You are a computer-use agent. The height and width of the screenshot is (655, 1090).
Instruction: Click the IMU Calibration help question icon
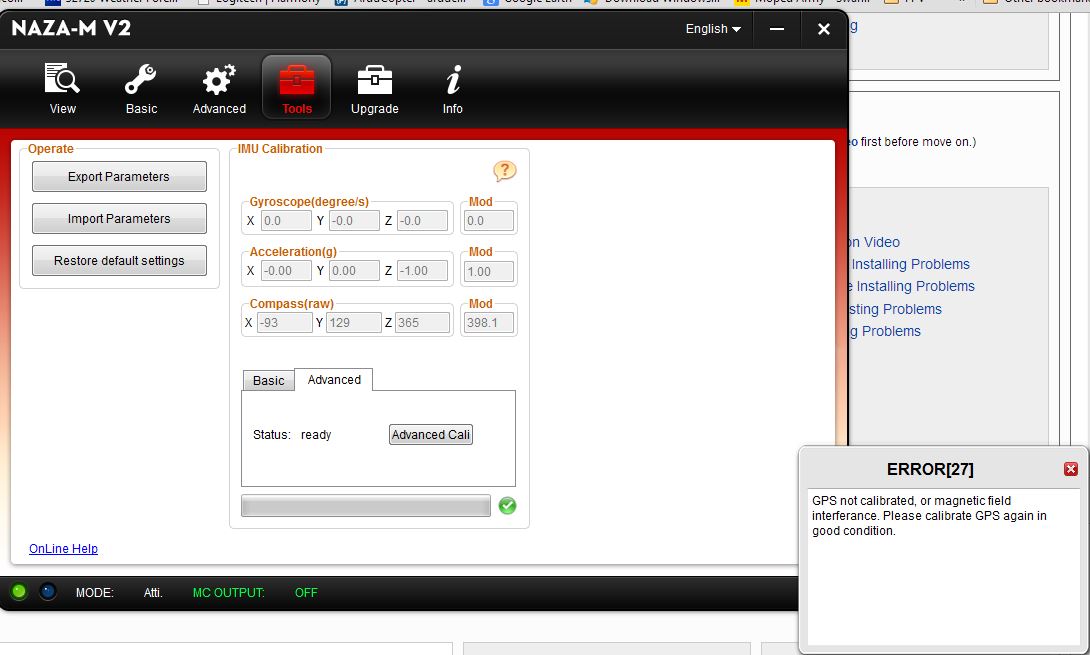505,171
